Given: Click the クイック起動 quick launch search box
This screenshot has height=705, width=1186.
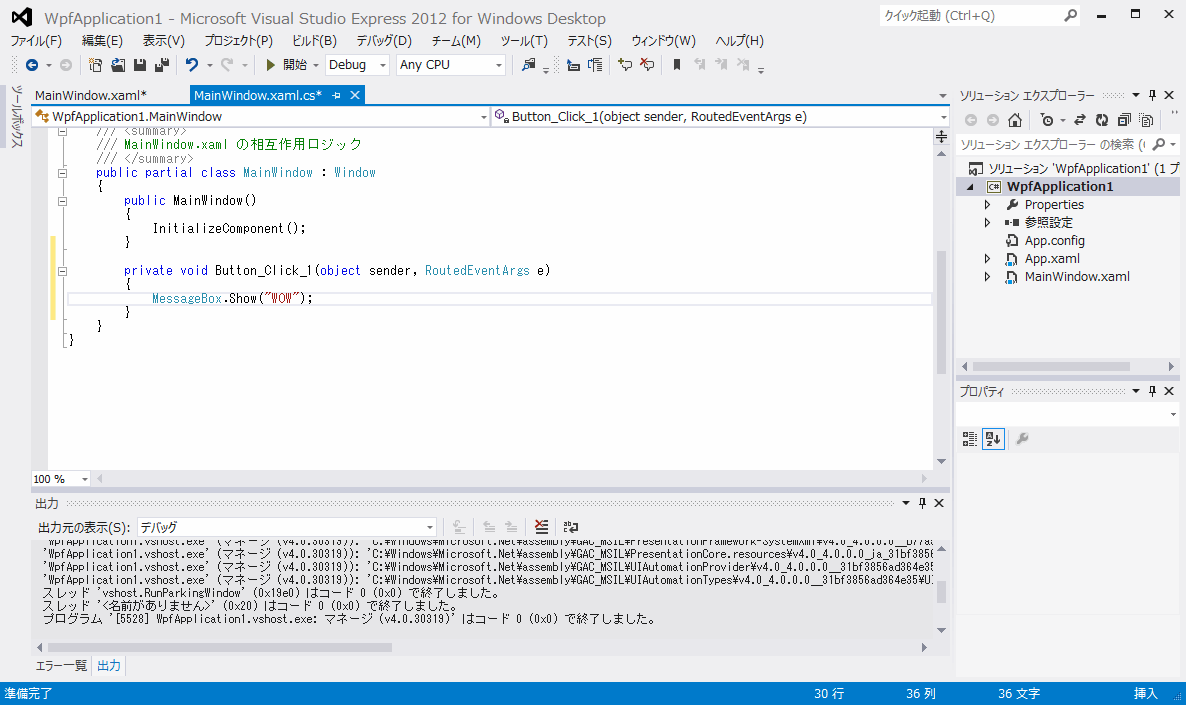Looking at the screenshot, I should pyautogui.click(x=979, y=16).
